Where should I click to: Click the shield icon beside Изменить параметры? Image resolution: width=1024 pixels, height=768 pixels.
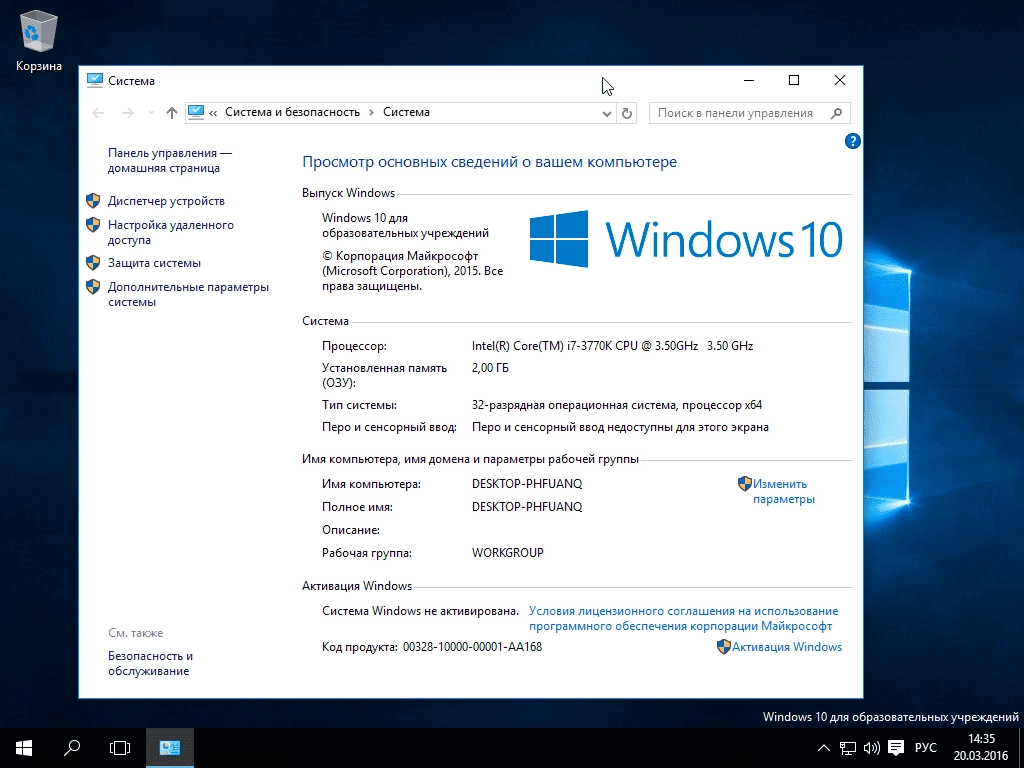pyautogui.click(x=744, y=483)
